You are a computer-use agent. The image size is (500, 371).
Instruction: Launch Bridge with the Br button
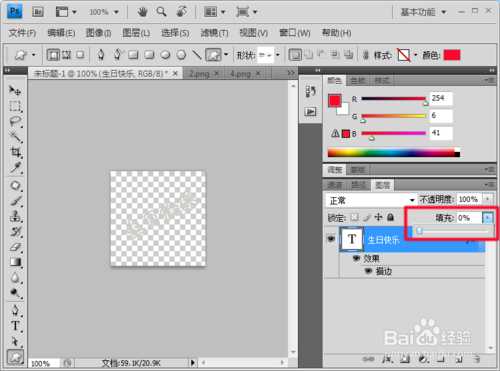[x=37, y=12]
